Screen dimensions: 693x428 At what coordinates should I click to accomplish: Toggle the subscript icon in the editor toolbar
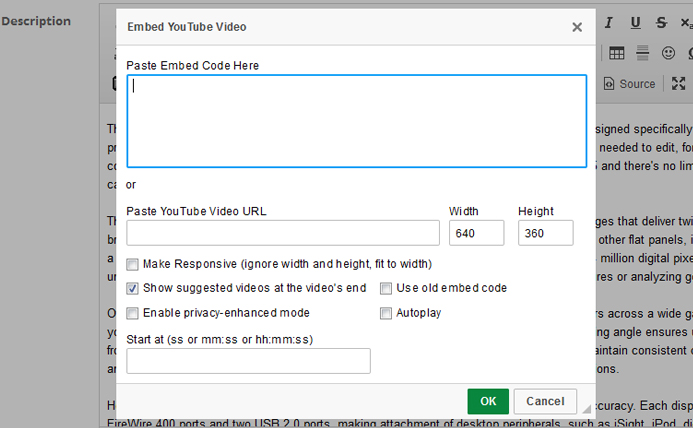686,23
